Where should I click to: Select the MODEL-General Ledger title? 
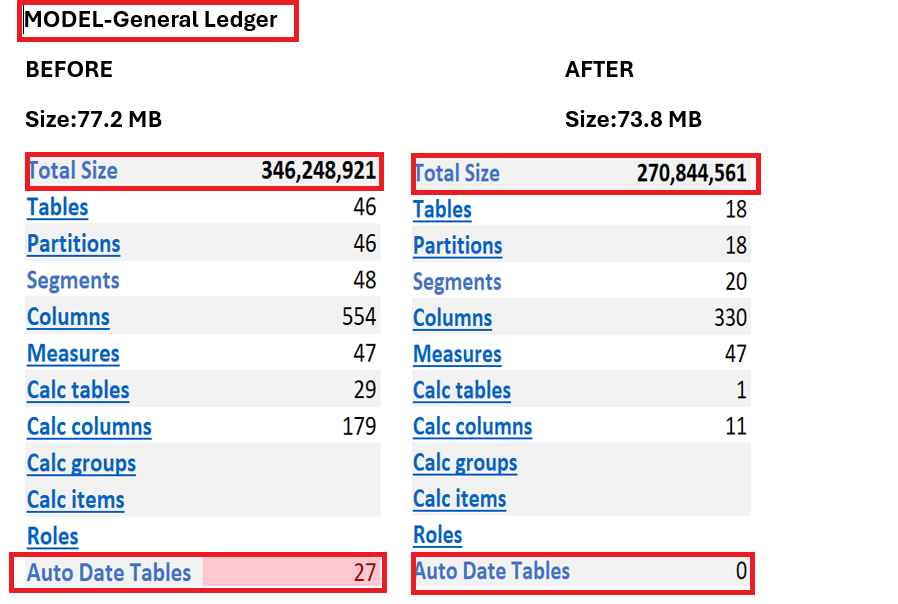click(x=150, y=19)
